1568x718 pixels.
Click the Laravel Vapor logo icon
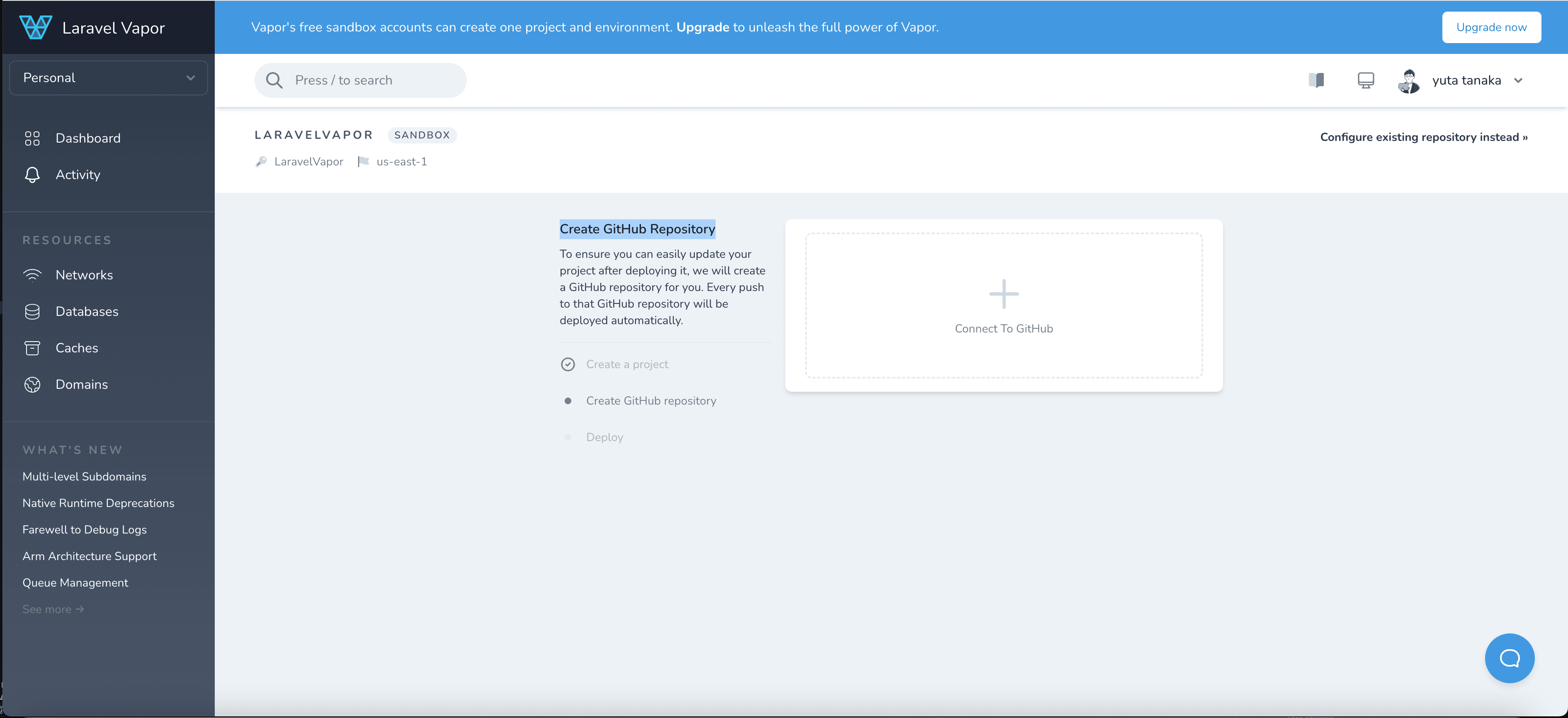35,27
